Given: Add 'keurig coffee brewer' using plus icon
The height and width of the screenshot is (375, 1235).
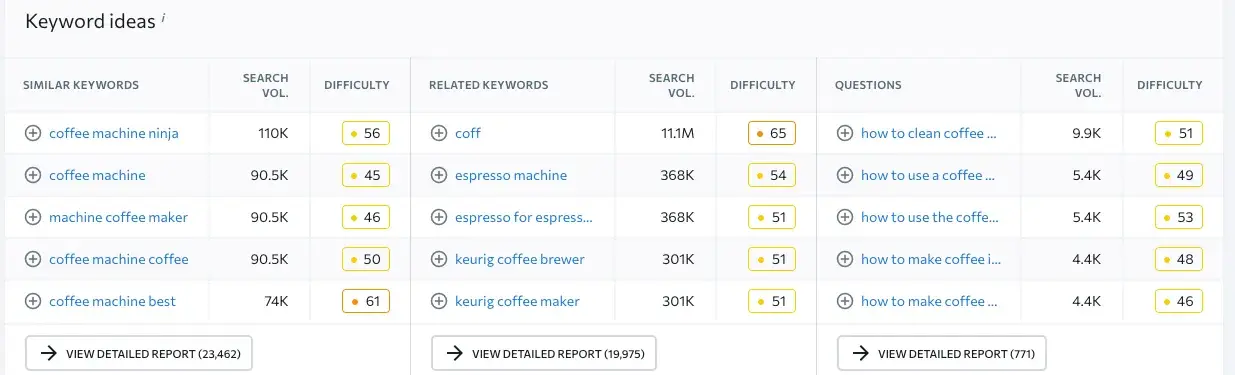Looking at the screenshot, I should point(438,259).
